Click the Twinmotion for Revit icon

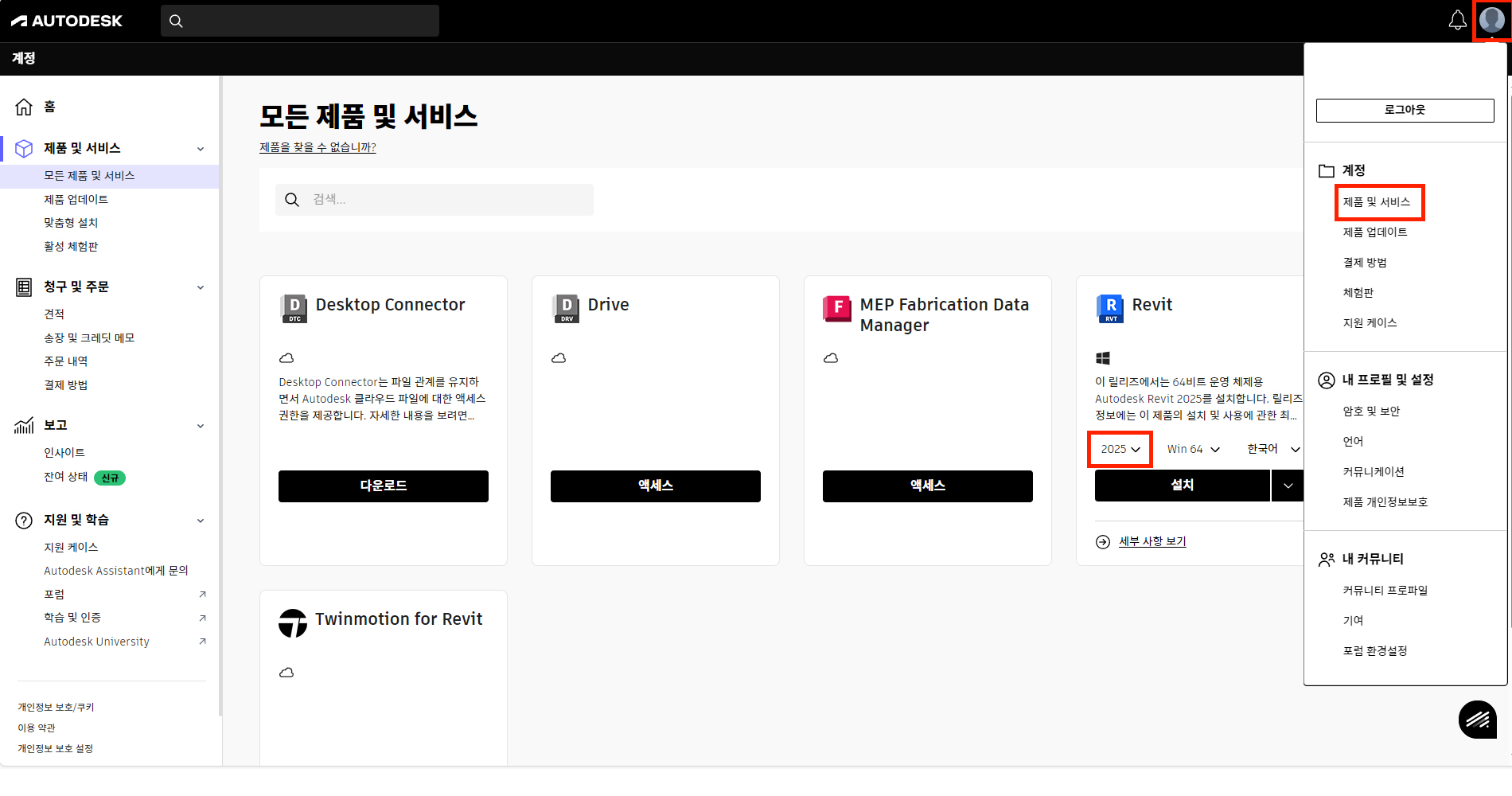pyautogui.click(x=292, y=622)
